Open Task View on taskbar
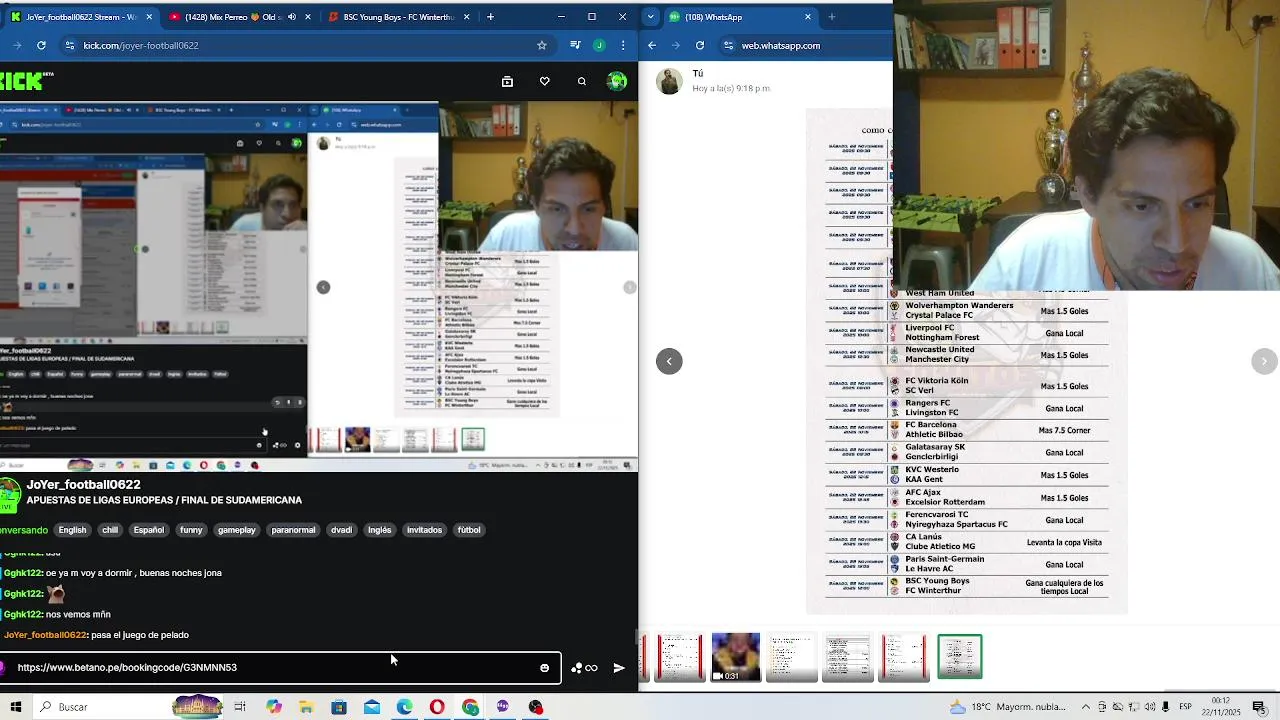1280x720 pixels. click(x=240, y=707)
